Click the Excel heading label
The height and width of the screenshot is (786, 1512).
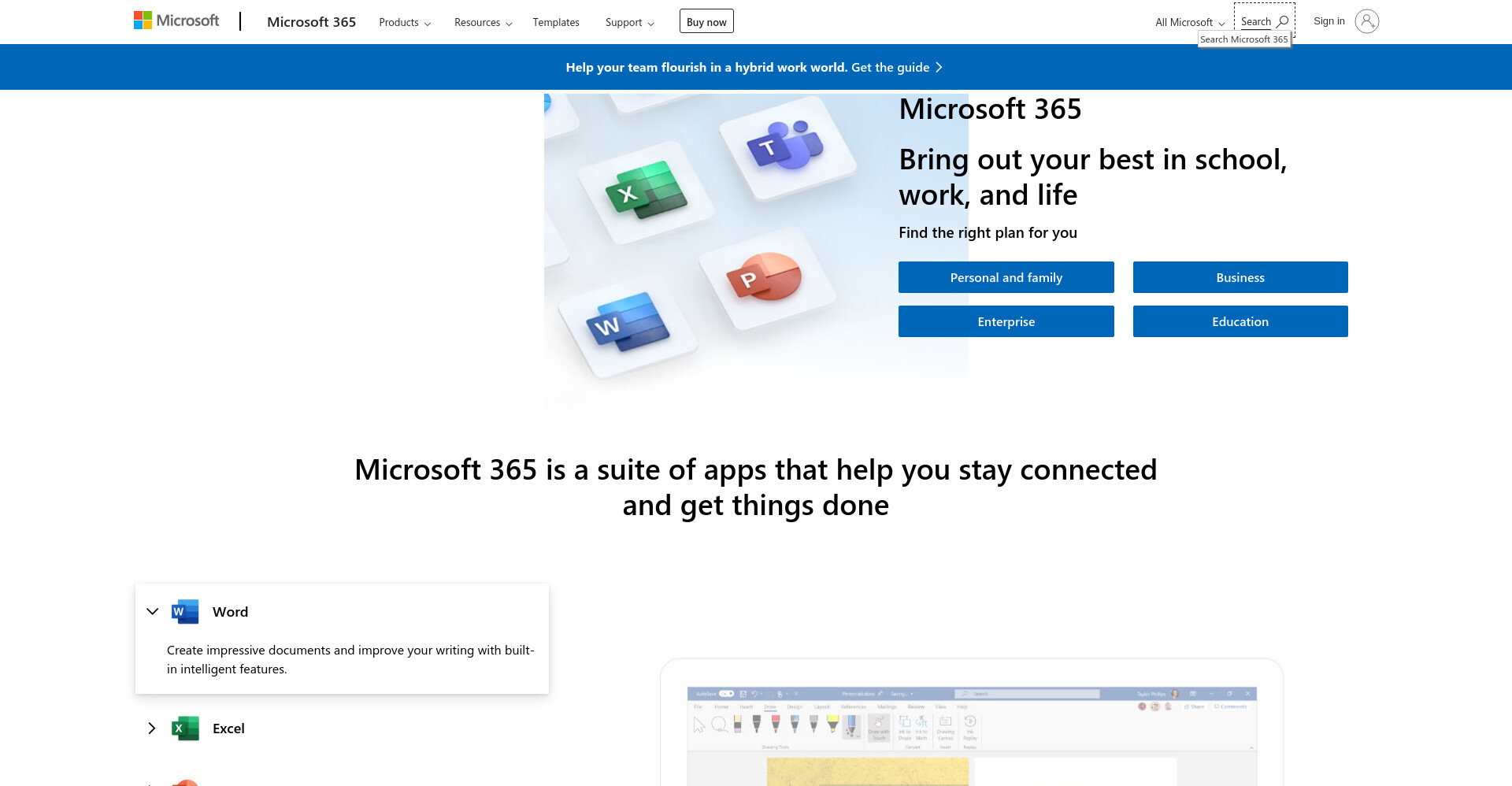tap(228, 729)
